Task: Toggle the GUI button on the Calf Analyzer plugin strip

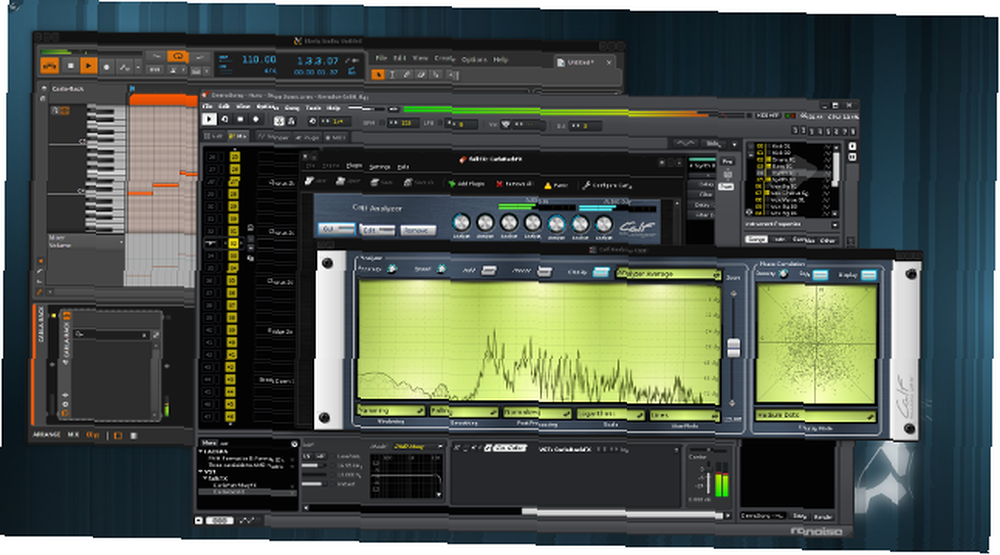Action: pyautogui.click(x=337, y=228)
